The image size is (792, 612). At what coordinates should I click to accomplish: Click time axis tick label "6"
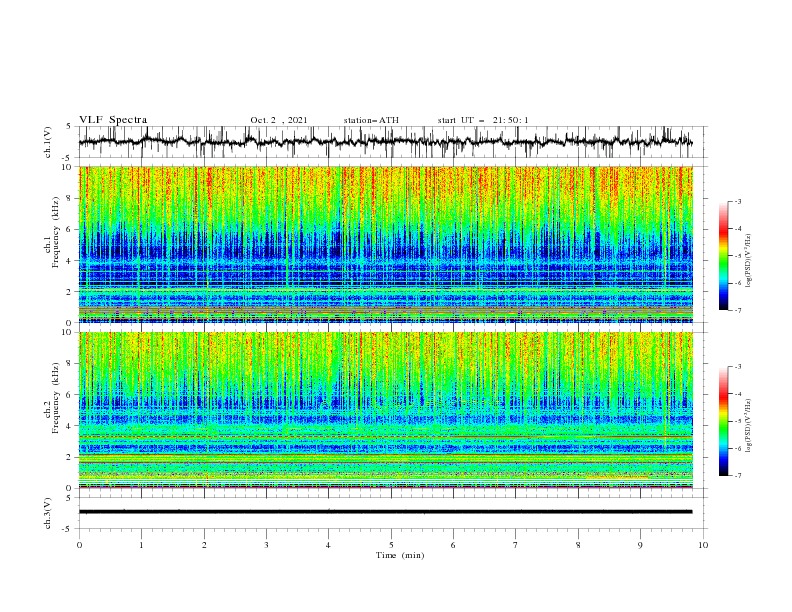pyautogui.click(x=453, y=545)
